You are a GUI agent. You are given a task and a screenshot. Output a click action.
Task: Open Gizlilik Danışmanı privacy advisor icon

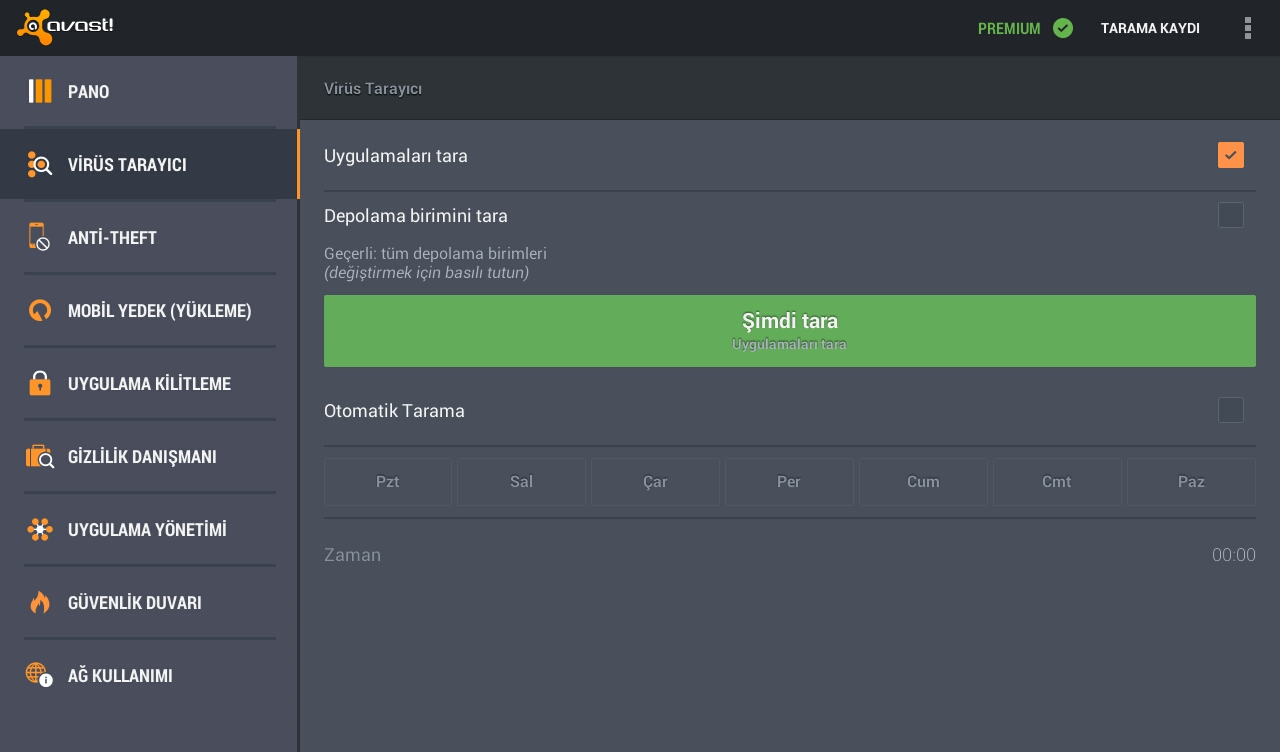(40, 456)
